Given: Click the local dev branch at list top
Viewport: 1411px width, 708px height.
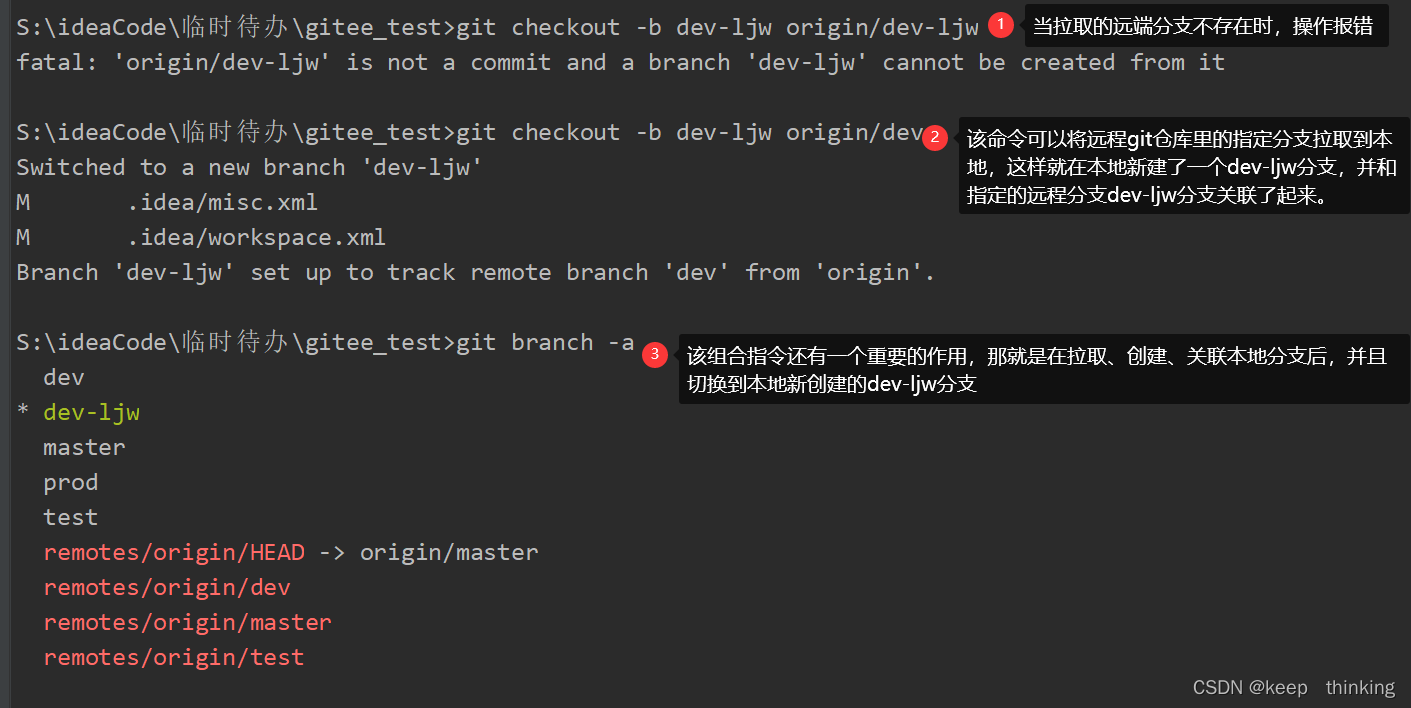Looking at the screenshot, I should 63,378.
